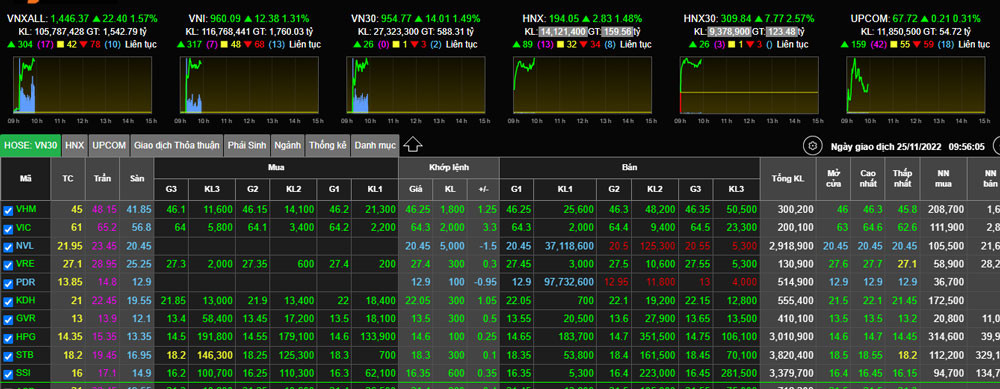Open the Thống kê tab
Viewport: 1000px width, 389px height.
328,145
